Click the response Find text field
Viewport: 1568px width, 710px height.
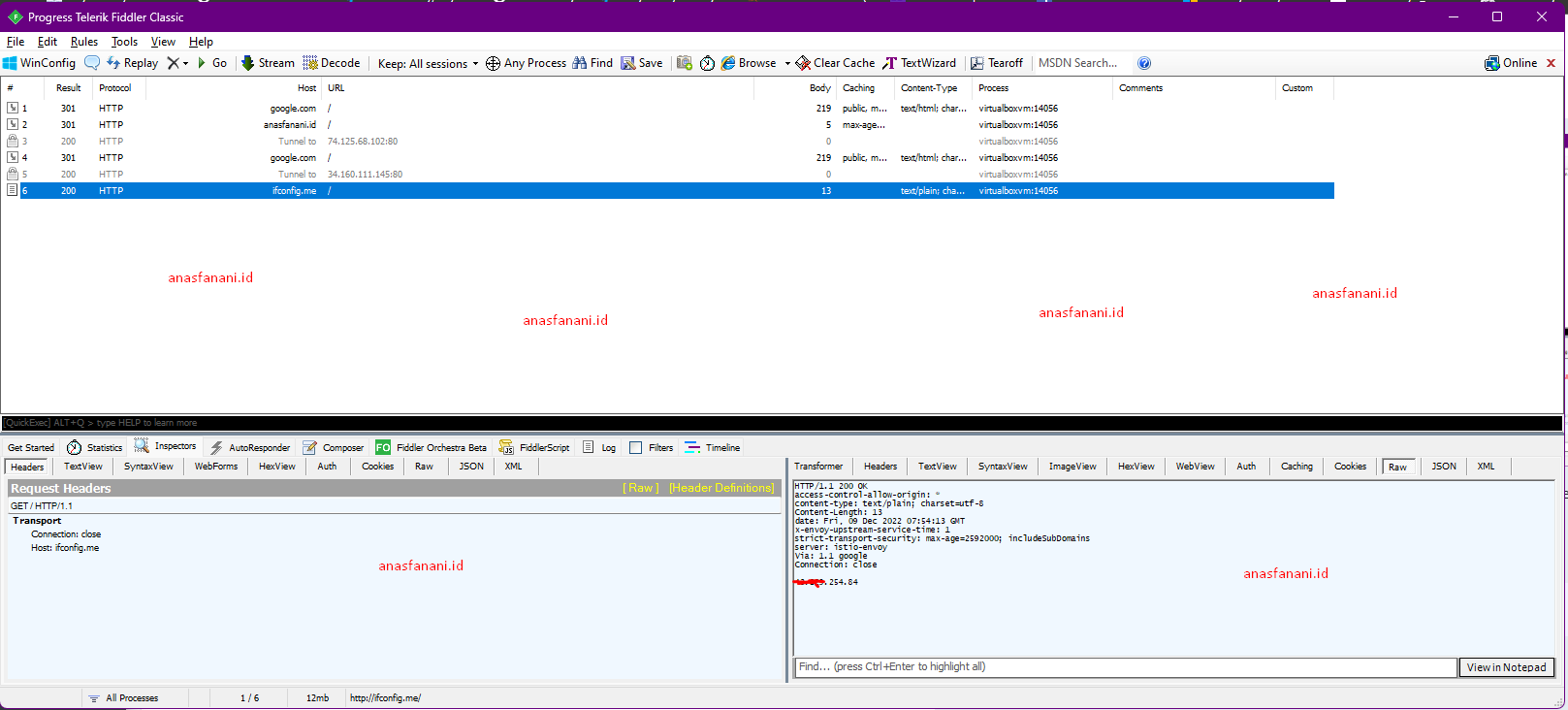(1126, 667)
